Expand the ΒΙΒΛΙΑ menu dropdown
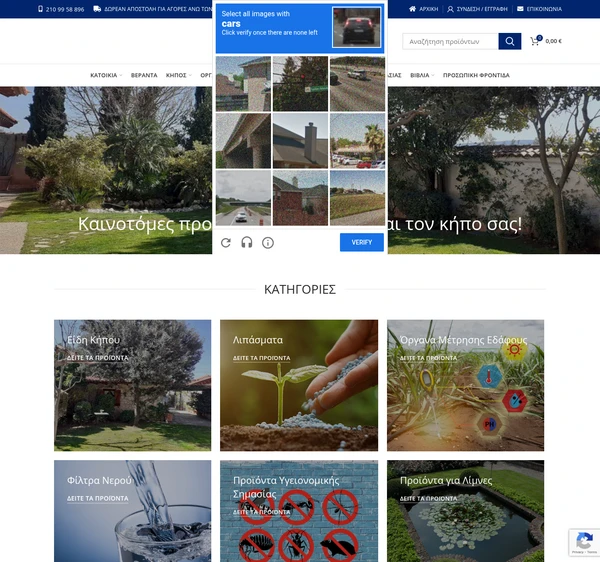 422,75
